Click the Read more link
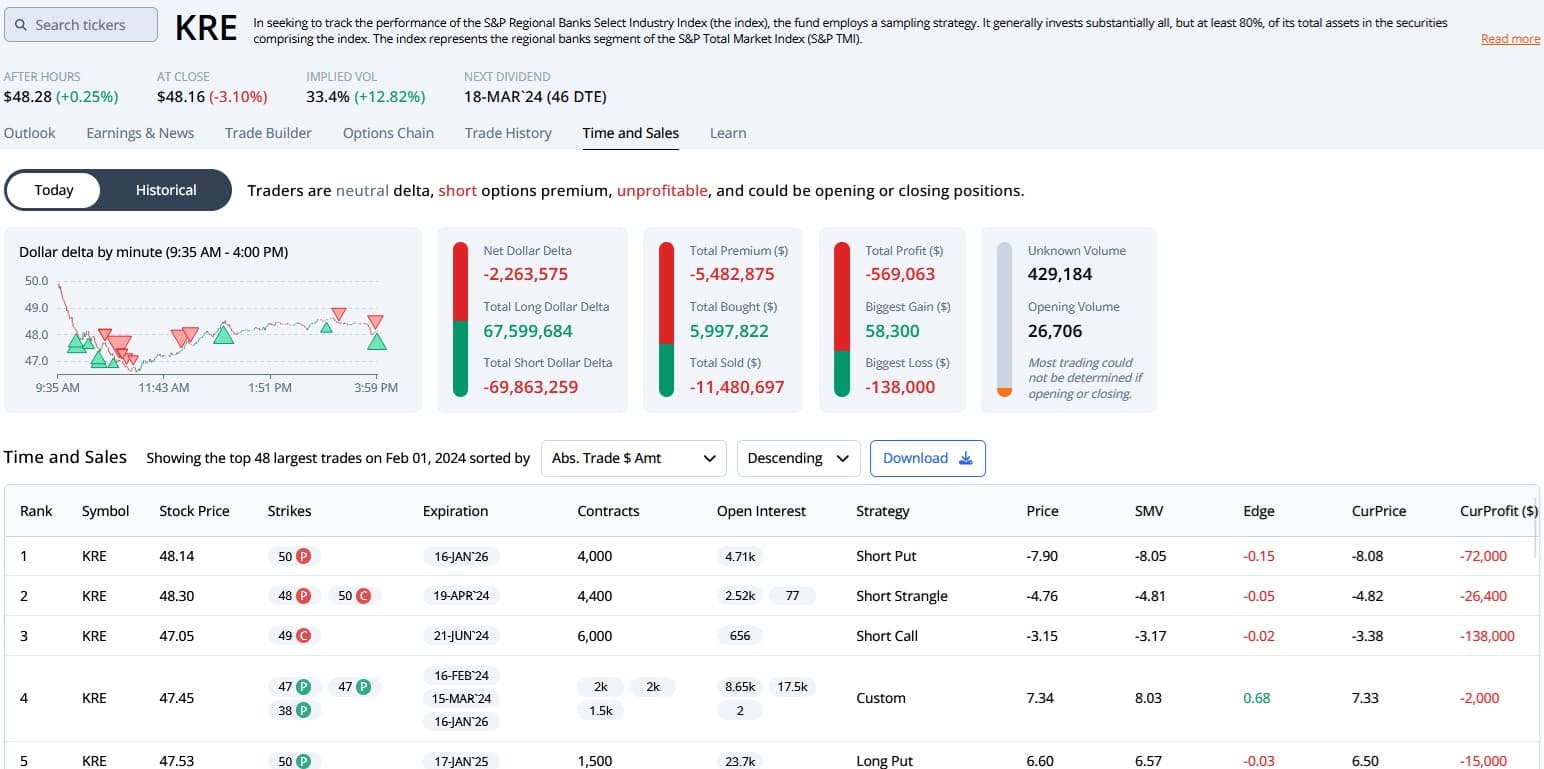The image size is (1544, 769). [x=1510, y=39]
